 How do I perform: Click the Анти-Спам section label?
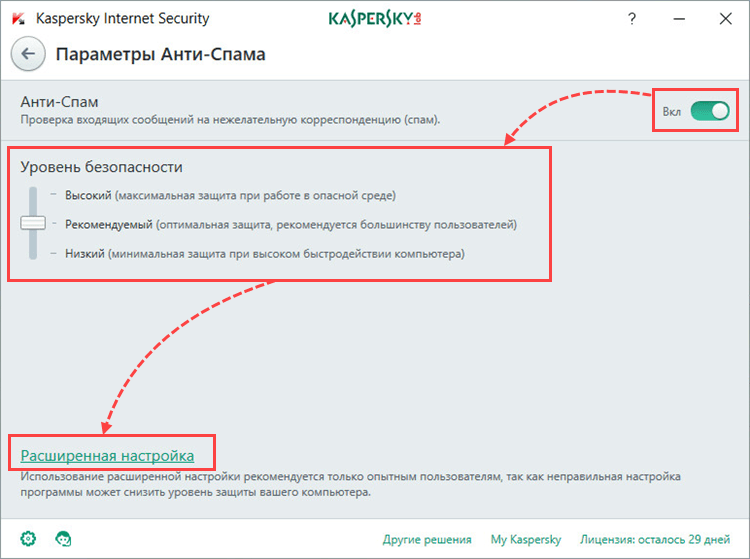click(59, 102)
